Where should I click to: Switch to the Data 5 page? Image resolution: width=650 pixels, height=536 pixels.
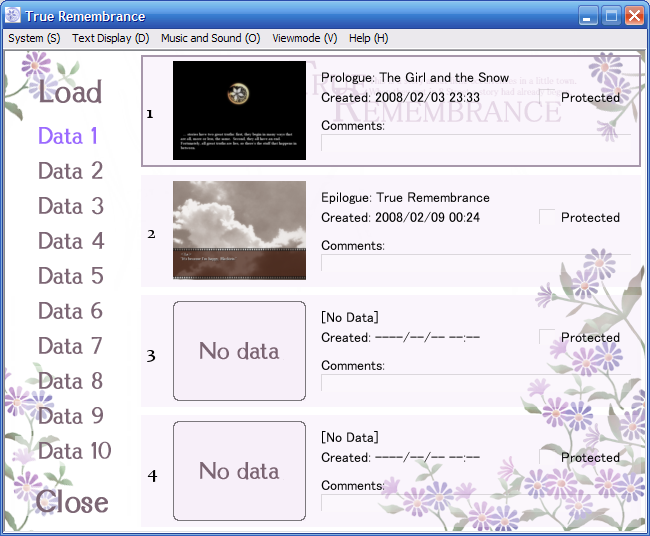[x=70, y=276]
